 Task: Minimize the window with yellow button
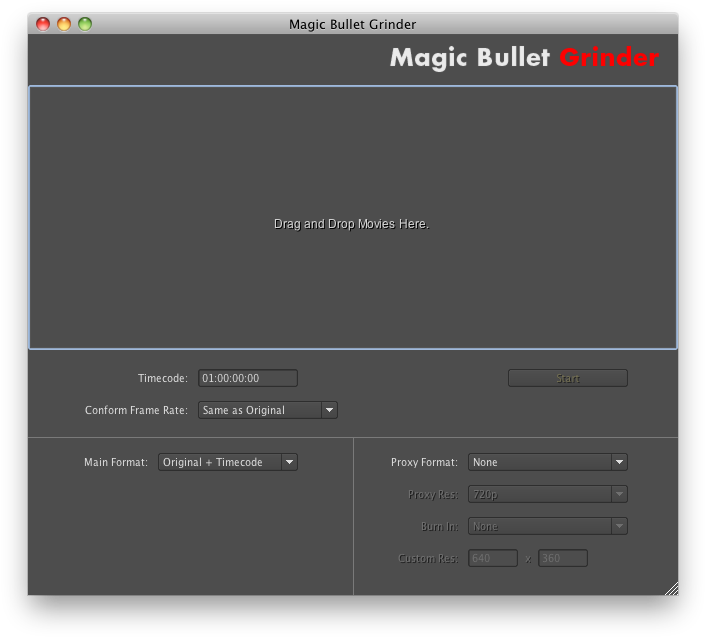point(64,24)
